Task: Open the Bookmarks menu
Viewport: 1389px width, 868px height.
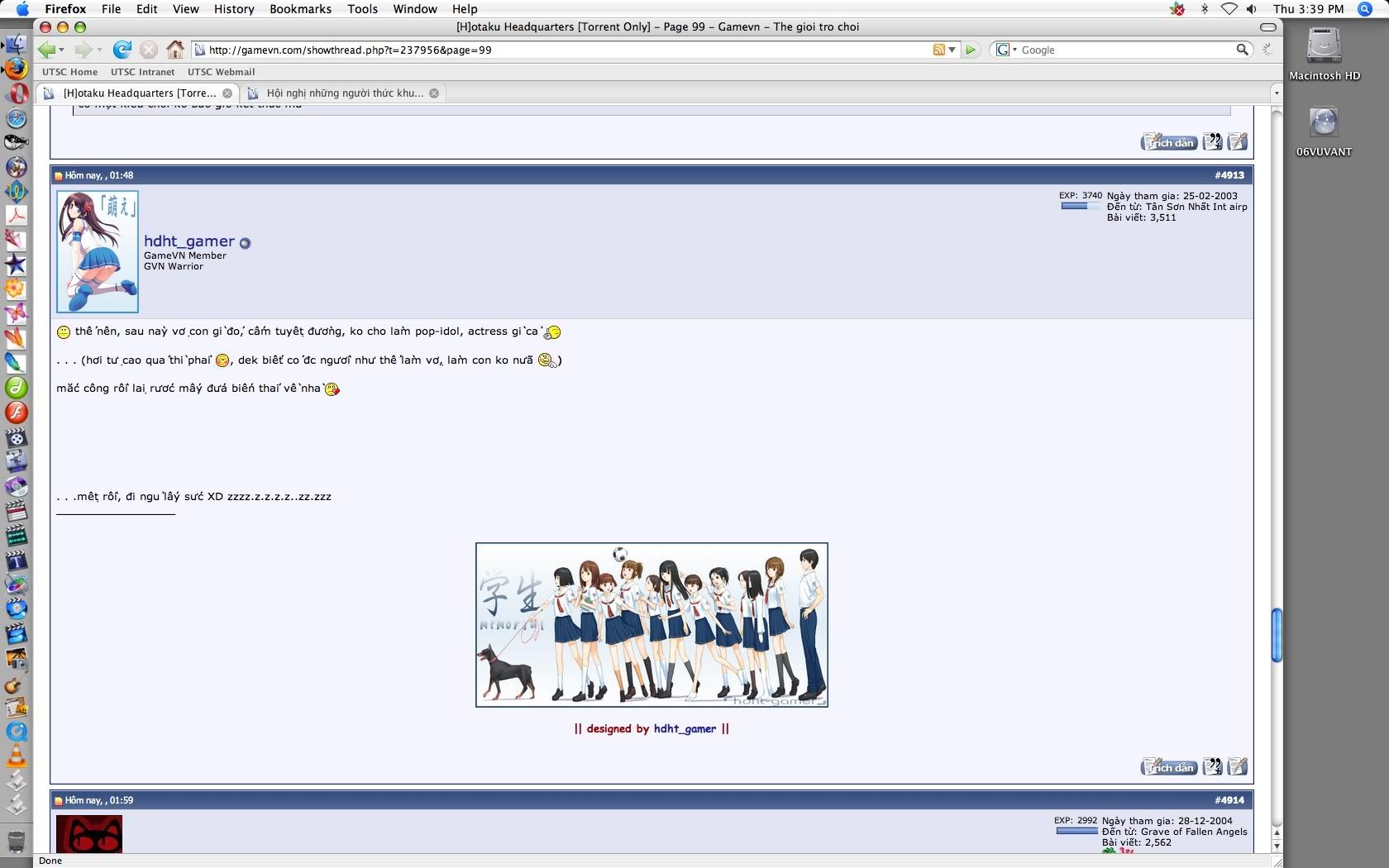Action: coord(300,9)
